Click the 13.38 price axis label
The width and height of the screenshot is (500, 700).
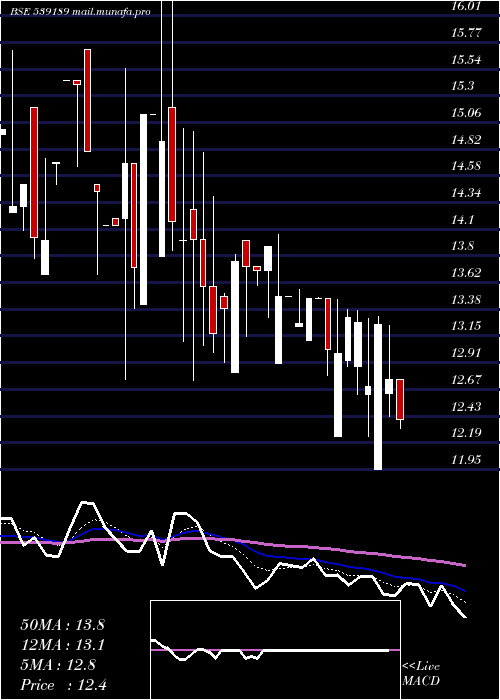coord(466,299)
